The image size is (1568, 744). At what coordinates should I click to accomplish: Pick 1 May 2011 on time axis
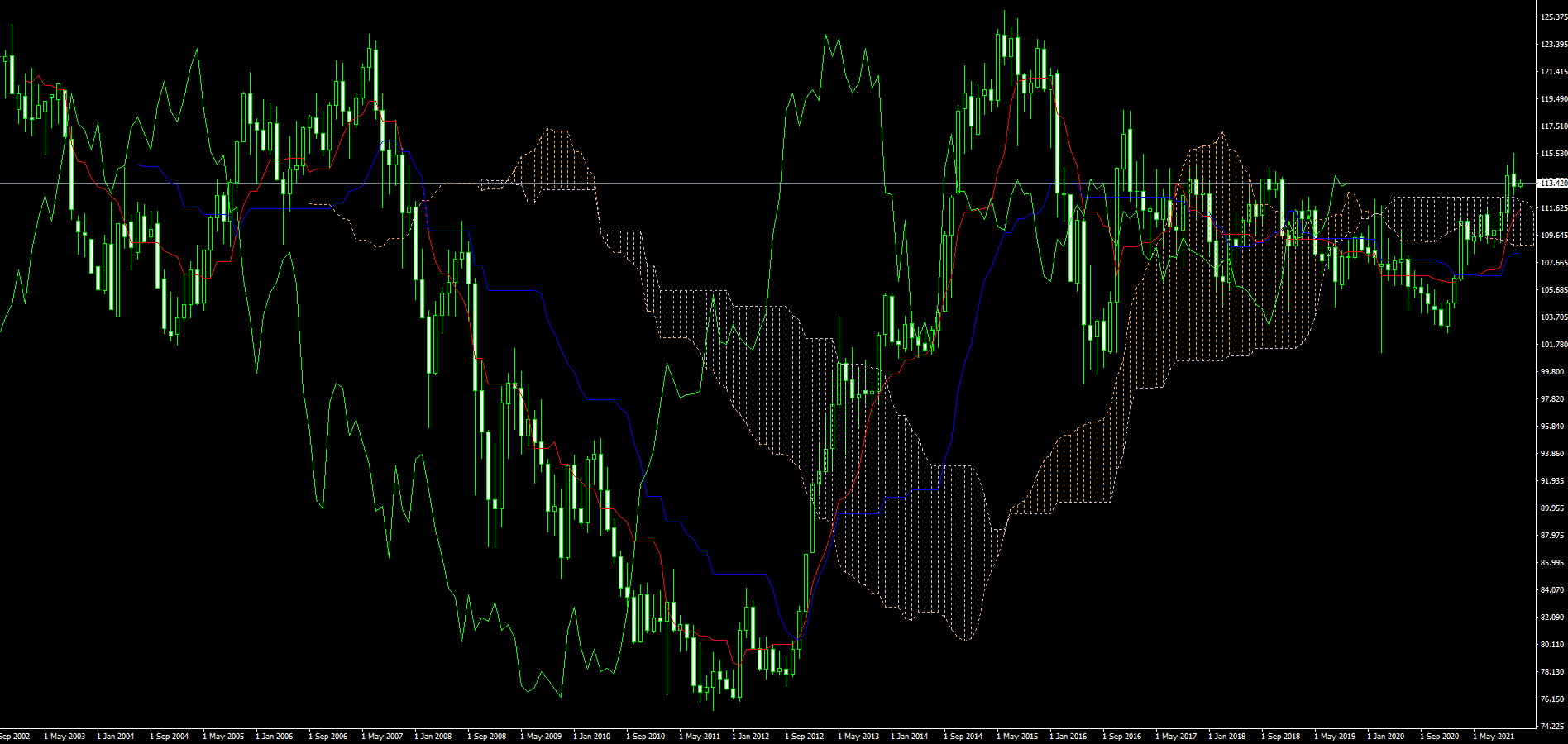(x=699, y=736)
